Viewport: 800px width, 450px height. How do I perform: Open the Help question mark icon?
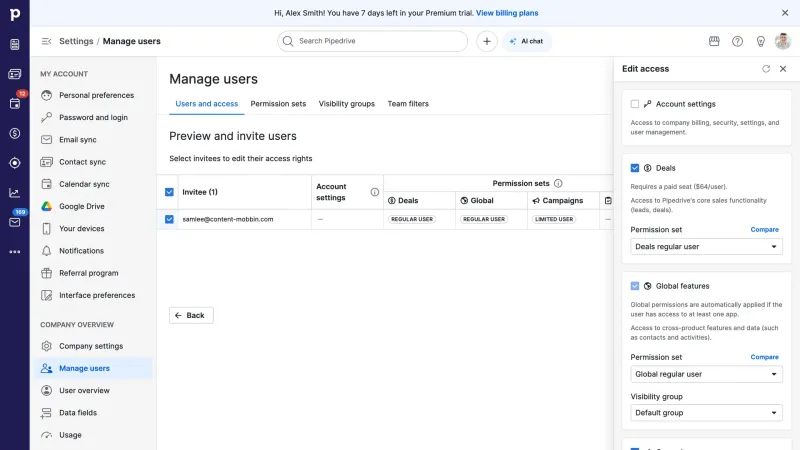[737, 41]
